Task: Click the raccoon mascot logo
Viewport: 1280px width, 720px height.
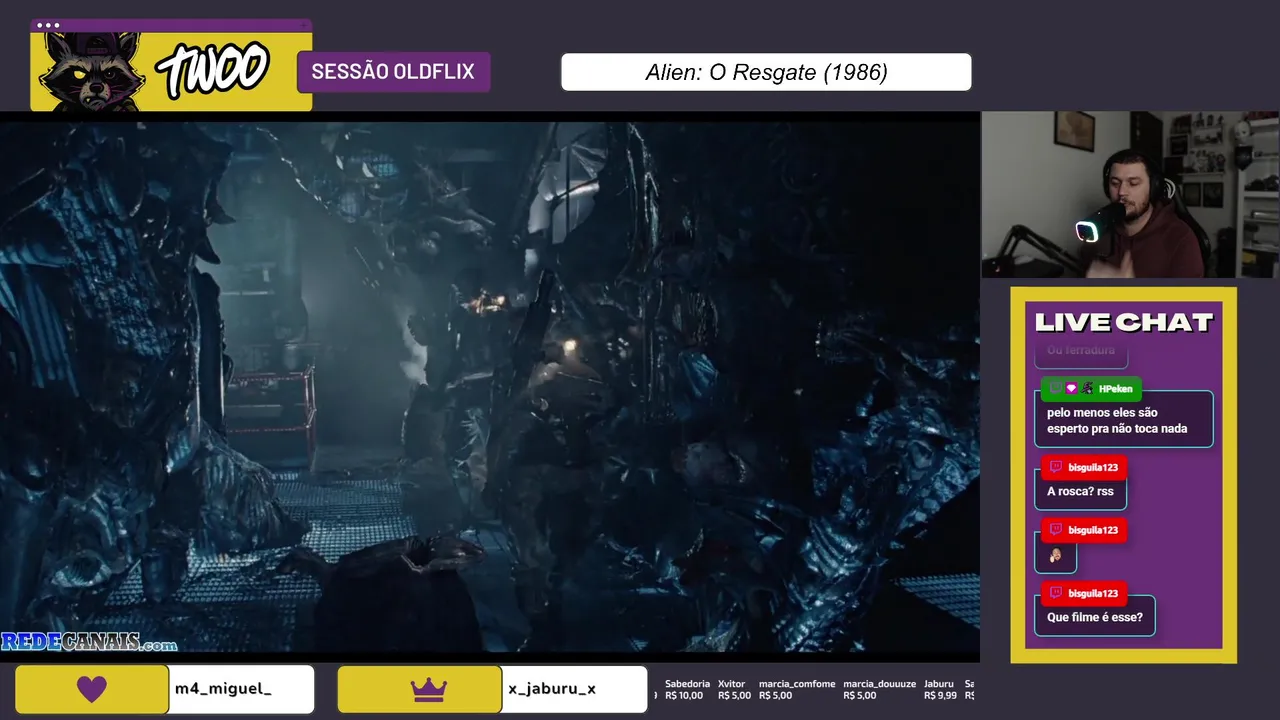Action: [x=91, y=72]
